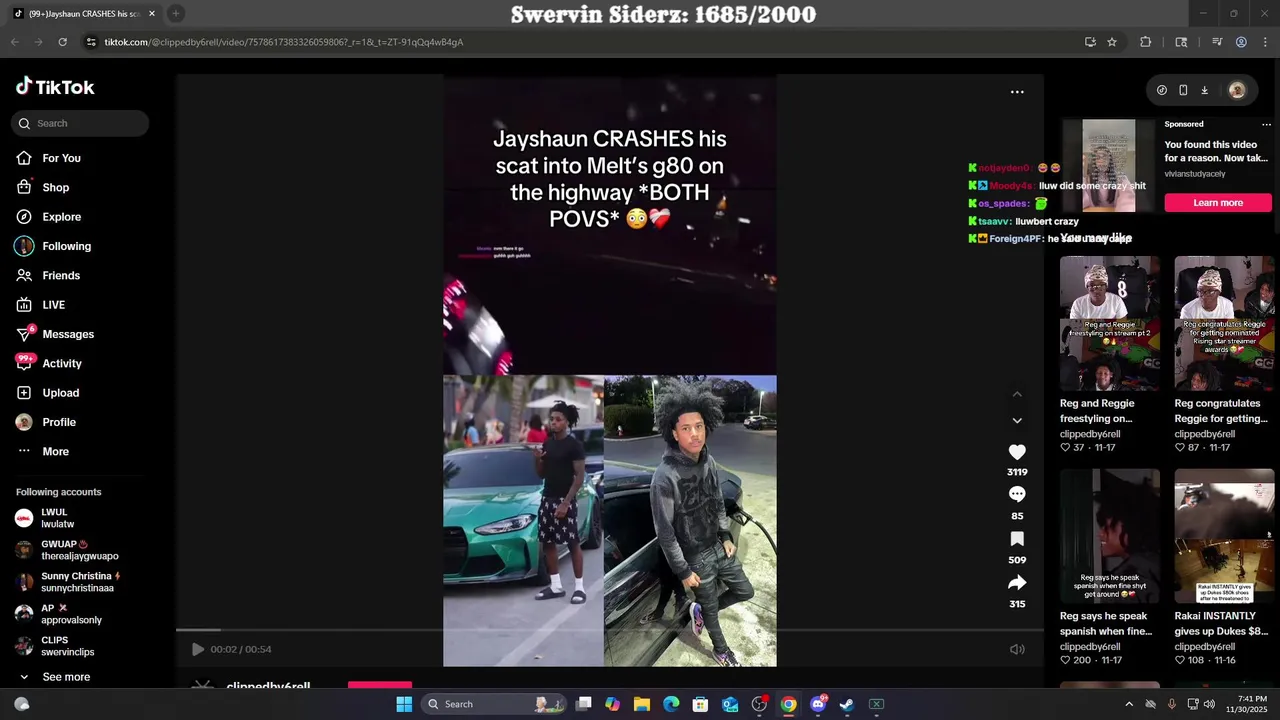Click the TikTok download desktop app icon
The height and width of the screenshot is (720, 1280).
[1205, 90]
